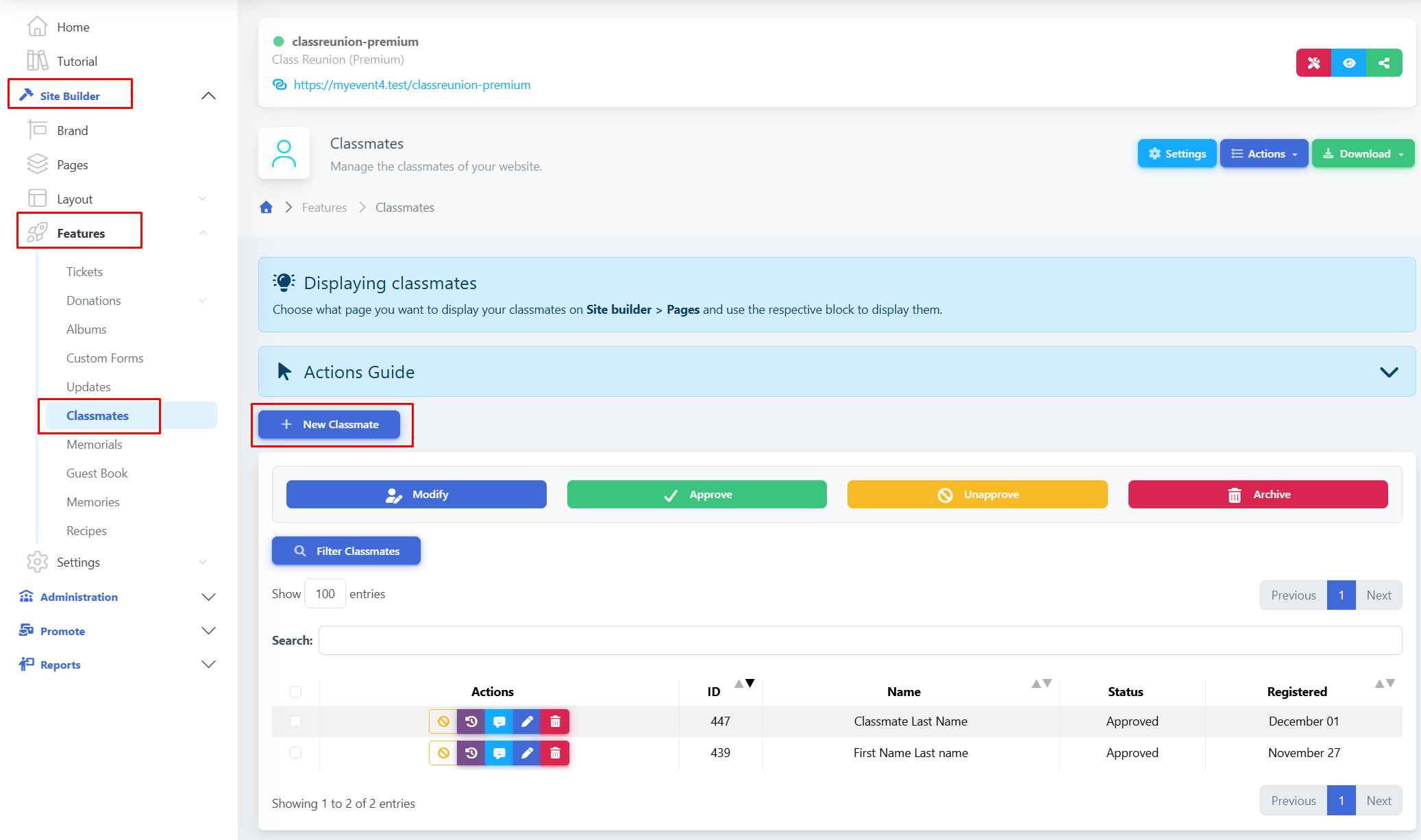Click trash delete icon for classmate 439
Viewport: 1421px width, 840px height.
pos(555,753)
